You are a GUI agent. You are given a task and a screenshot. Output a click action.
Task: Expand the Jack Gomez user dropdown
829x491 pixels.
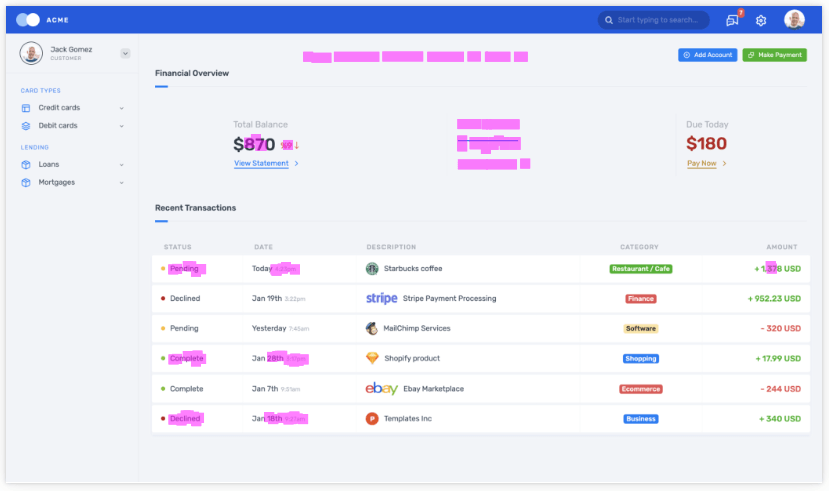[125, 53]
